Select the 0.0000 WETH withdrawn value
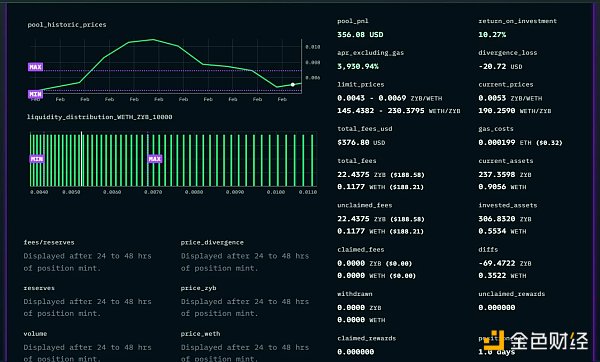The height and width of the screenshot is (362, 600). click(361, 320)
